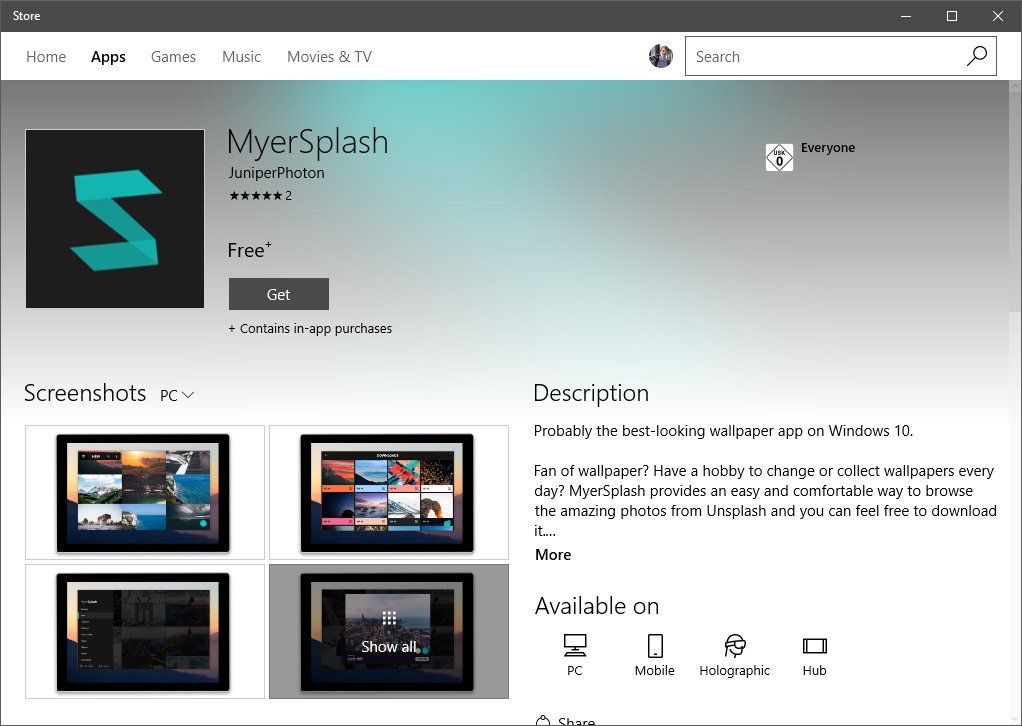
Task: Click the MyerSplash app title
Action: coord(308,142)
